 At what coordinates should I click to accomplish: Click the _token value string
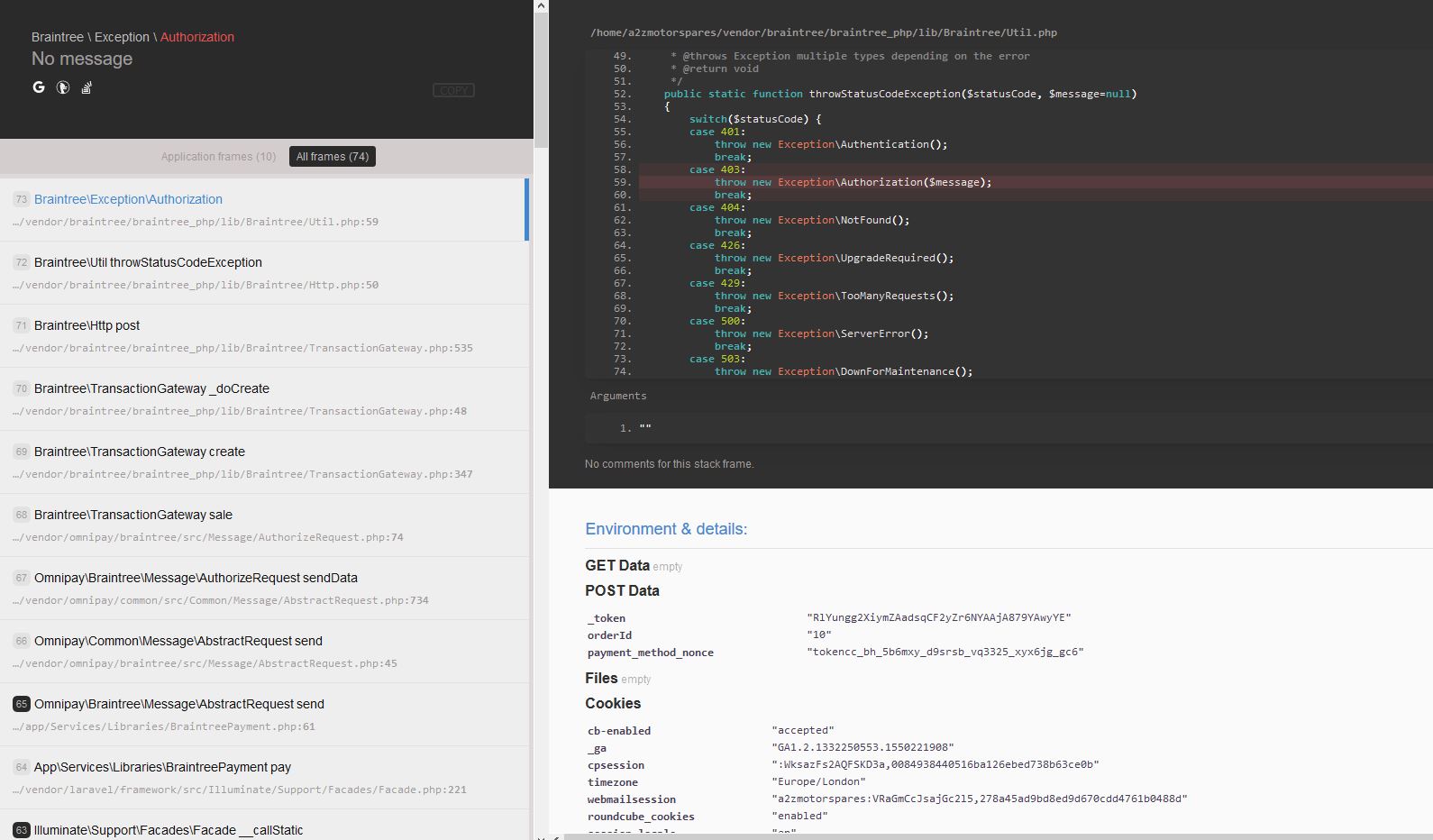click(938, 617)
